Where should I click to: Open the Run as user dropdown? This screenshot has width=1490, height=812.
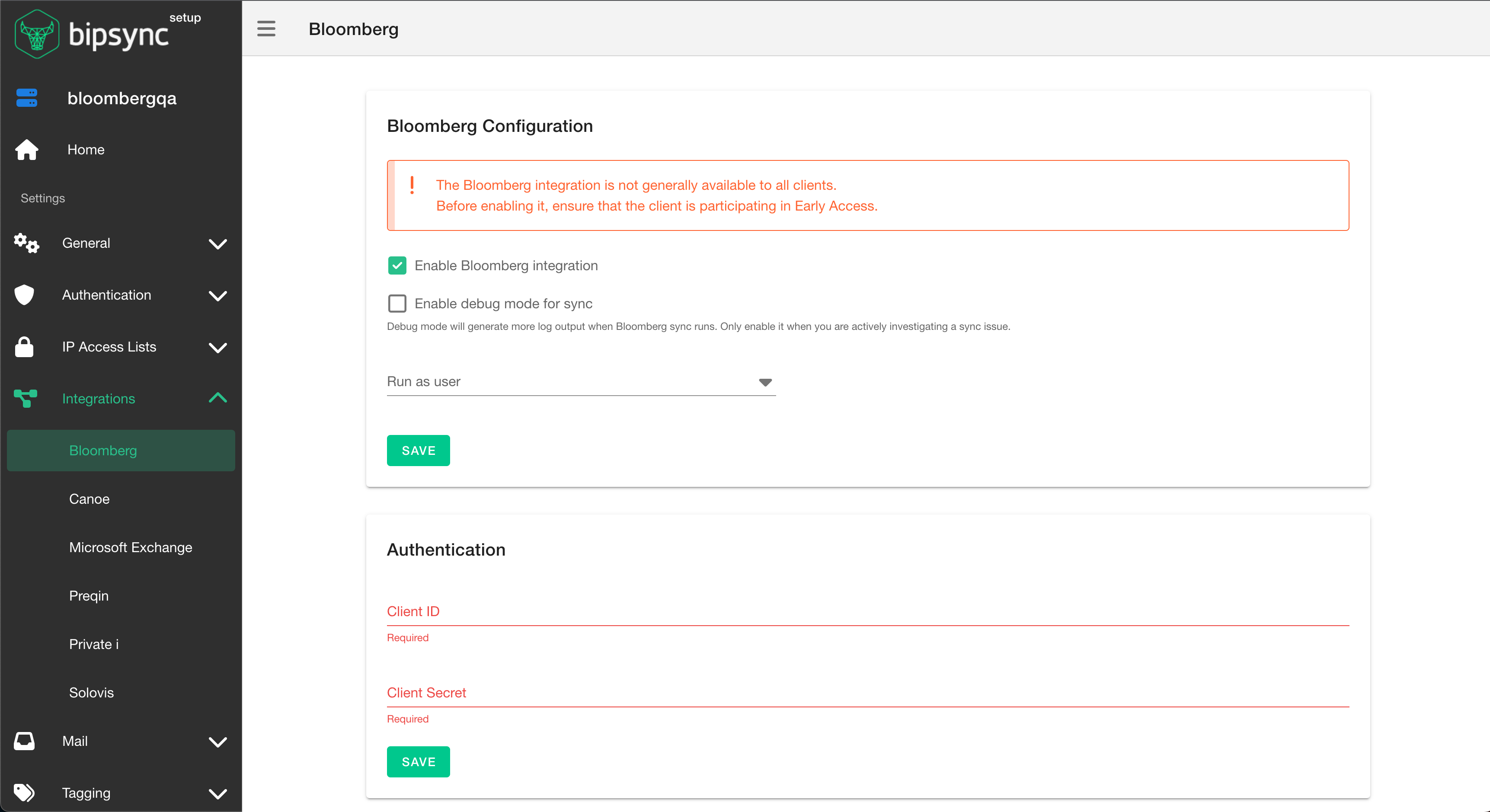[581, 382]
